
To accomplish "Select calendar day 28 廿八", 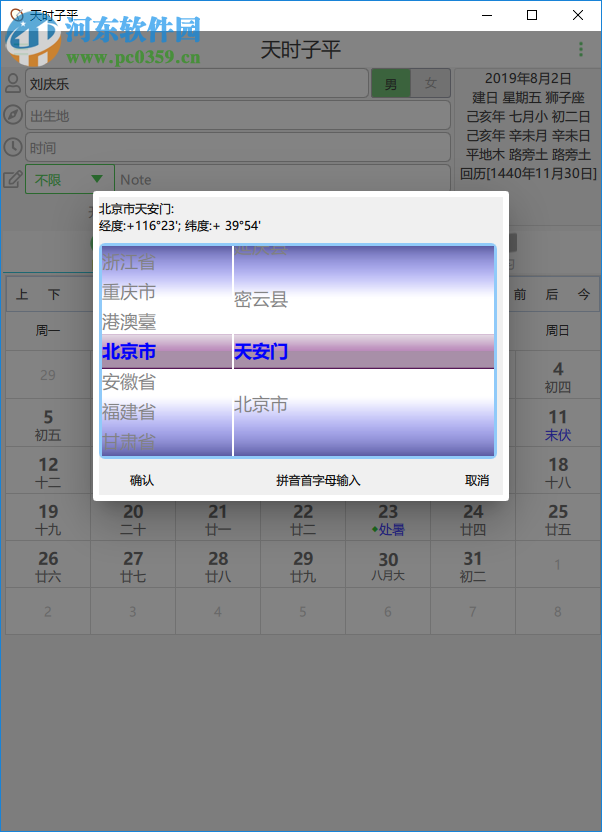I will (218, 565).
